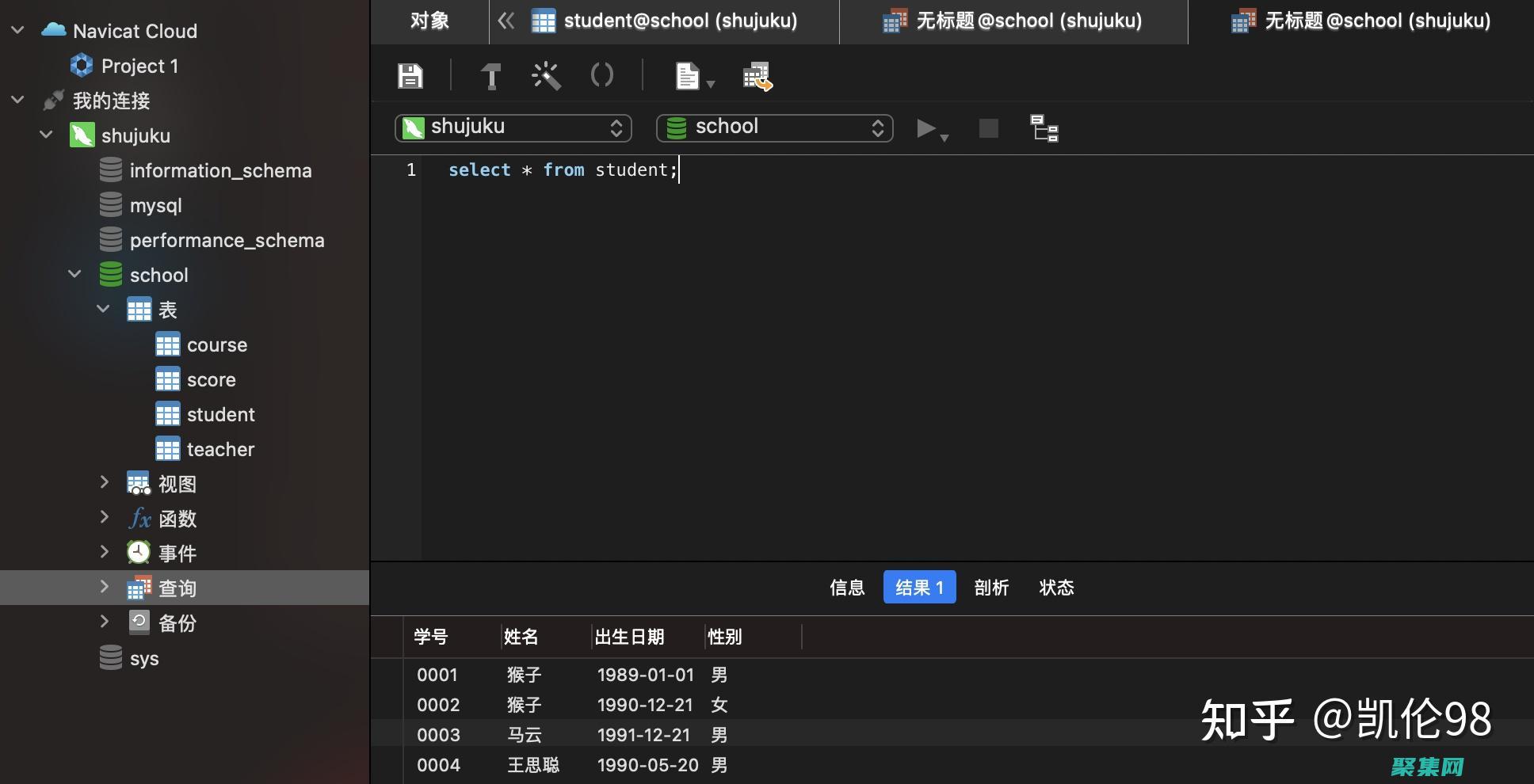Open the score table from tree
Viewport: 1534px width, 784px height.
211,379
